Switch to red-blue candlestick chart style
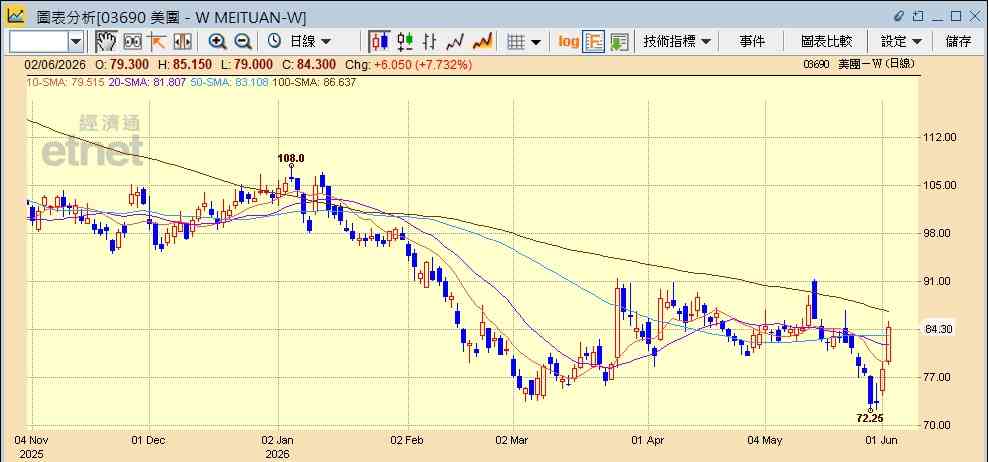Screen dimensions: 989x462 pos(379,42)
